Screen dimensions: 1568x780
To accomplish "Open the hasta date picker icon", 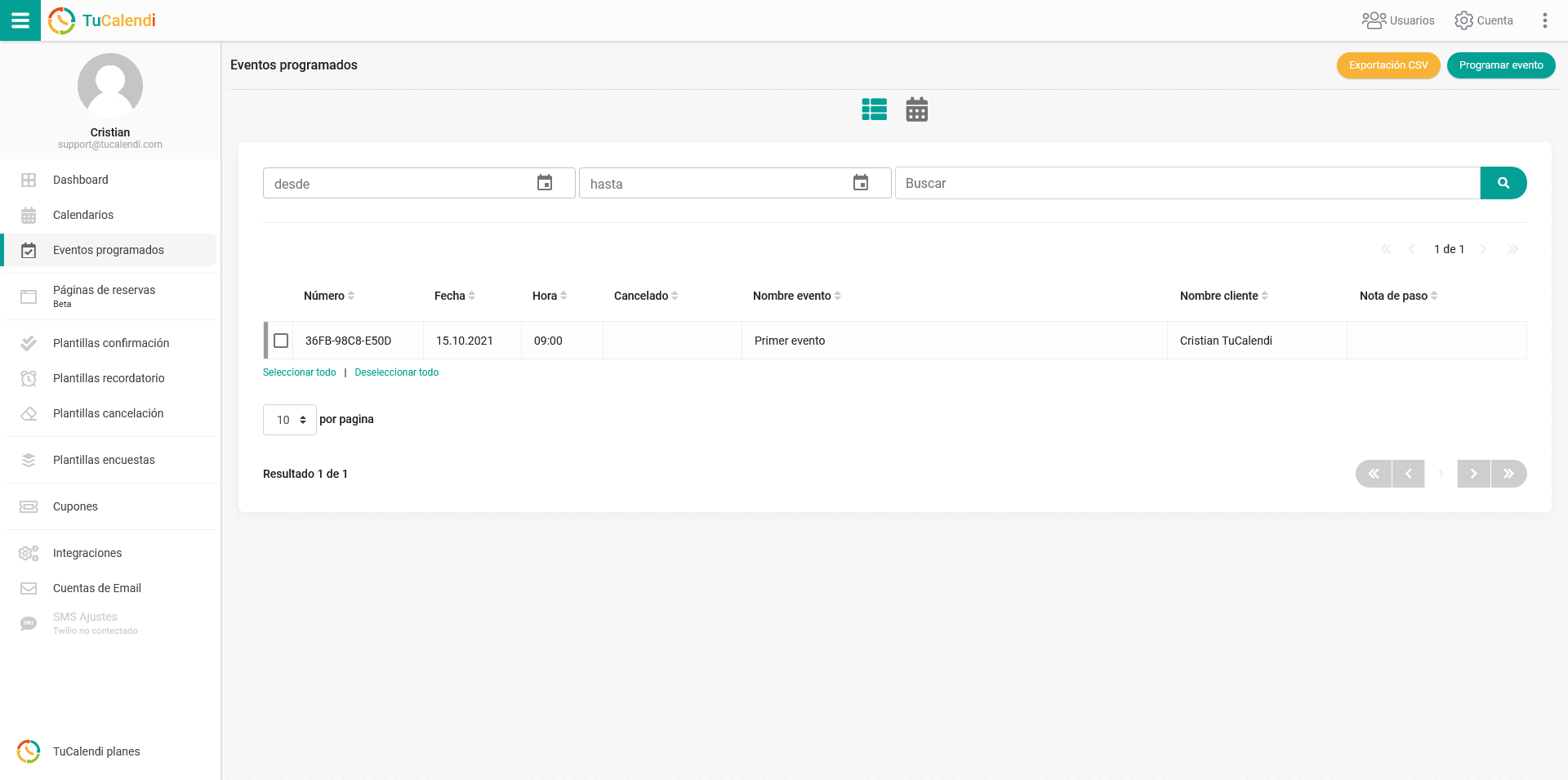I will (861, 183).
